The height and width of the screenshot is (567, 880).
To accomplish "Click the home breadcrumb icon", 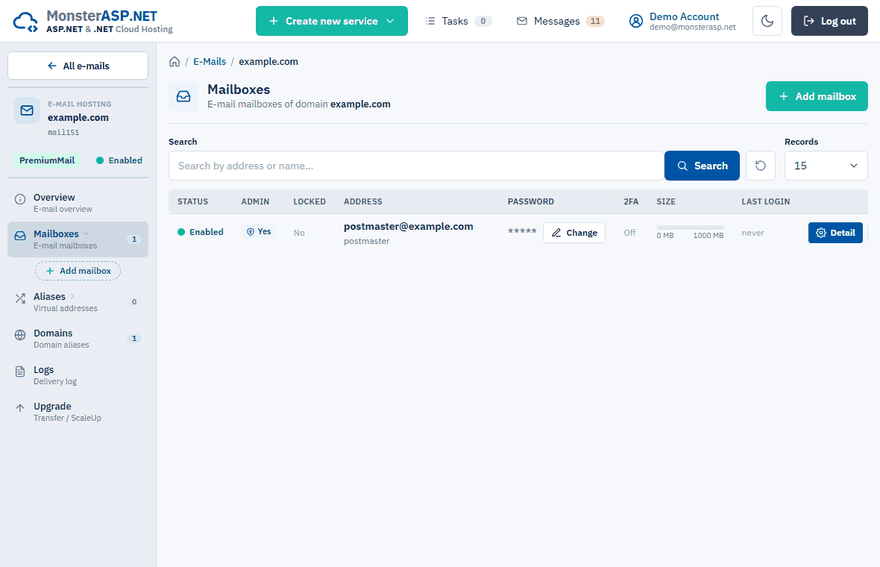I will click(x=175, y=62).
